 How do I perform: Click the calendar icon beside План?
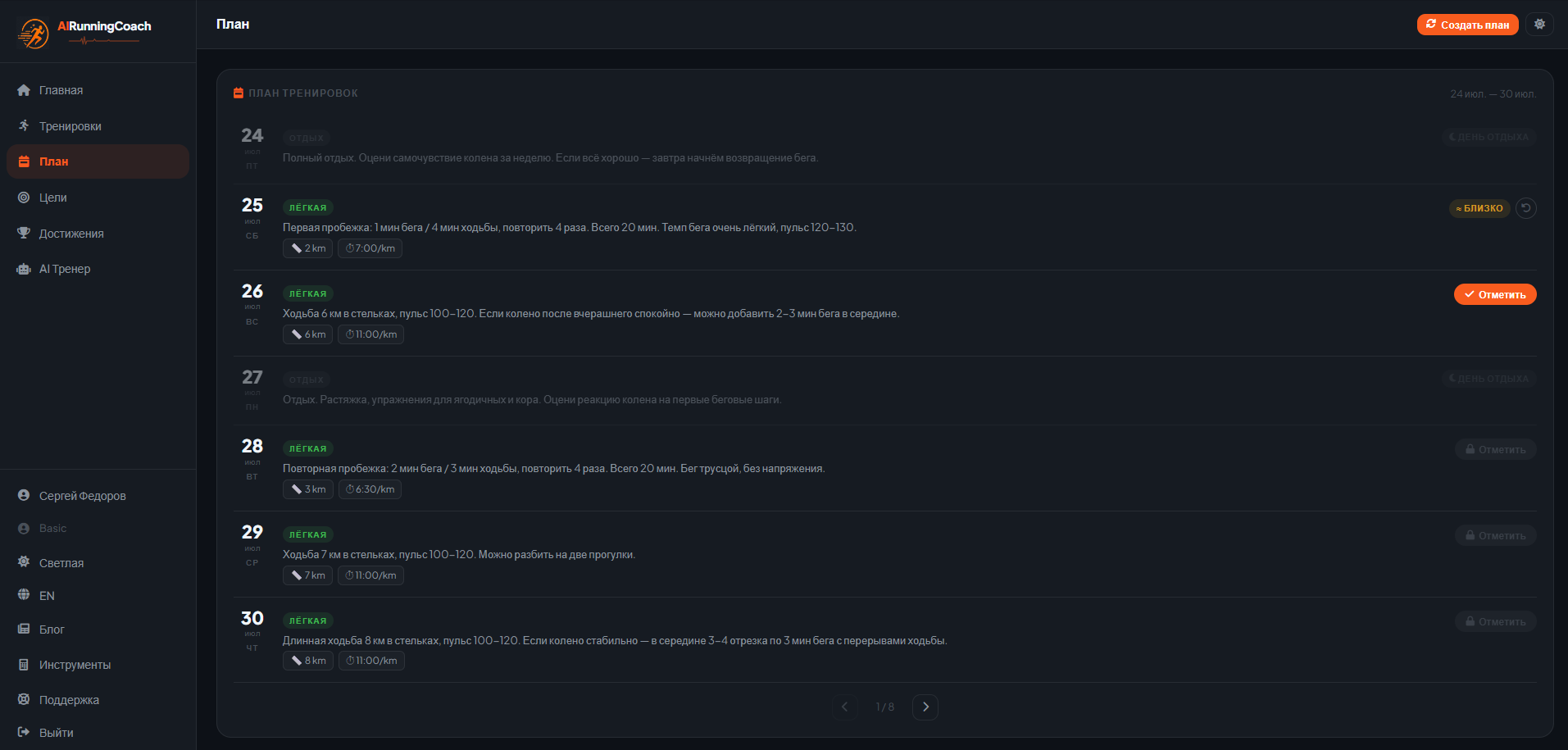pos(24,161)
